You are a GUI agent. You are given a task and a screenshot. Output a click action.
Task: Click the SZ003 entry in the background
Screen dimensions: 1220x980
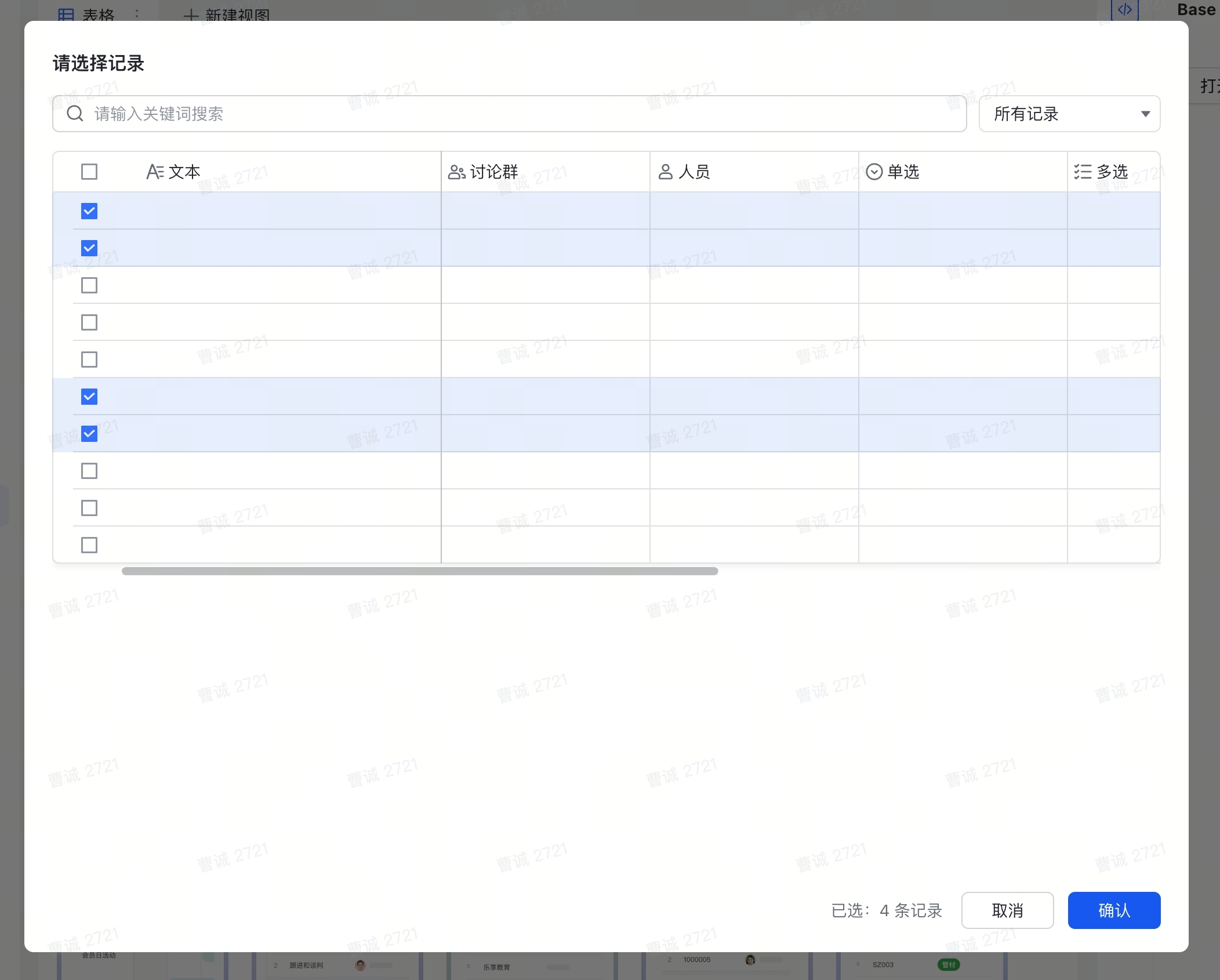click(883, 965)
